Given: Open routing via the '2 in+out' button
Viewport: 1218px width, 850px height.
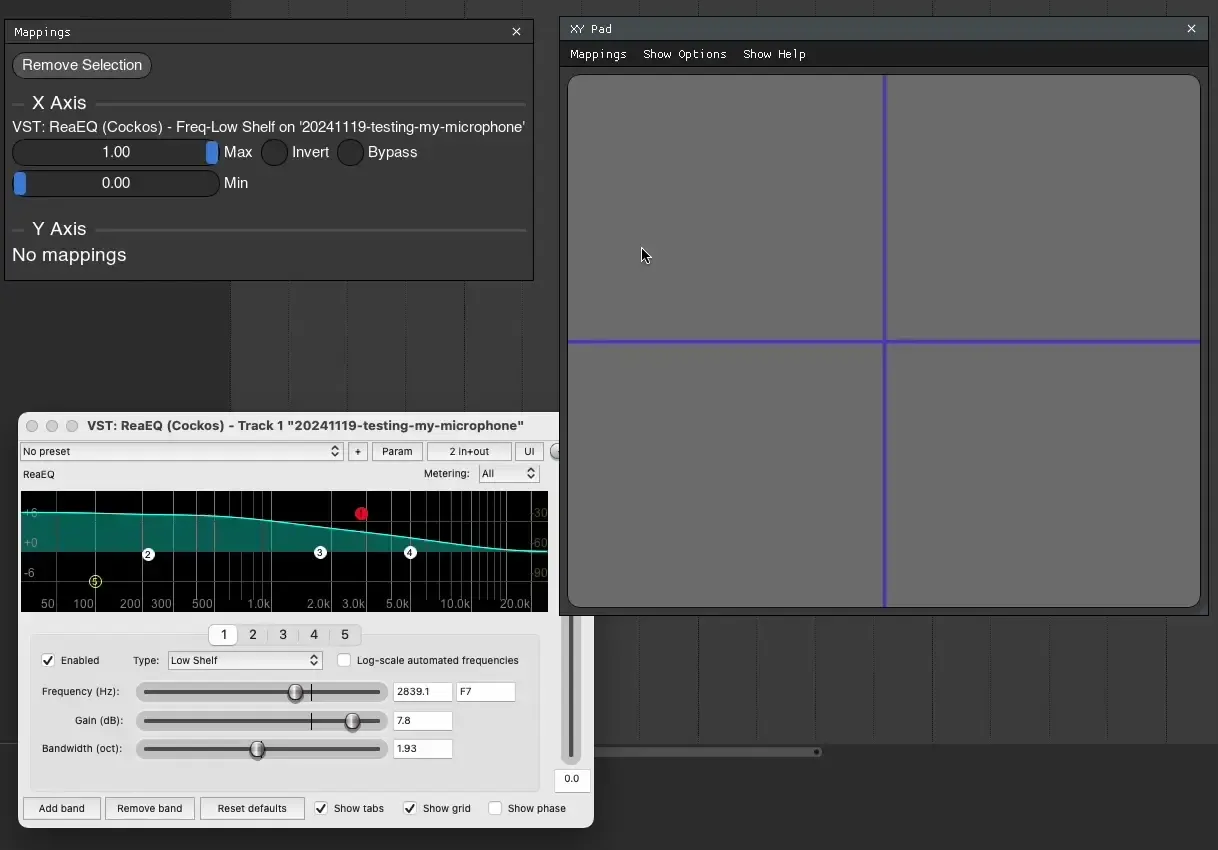Looking at the screenshot, I should pyautogui.click(x=468, y=451).
